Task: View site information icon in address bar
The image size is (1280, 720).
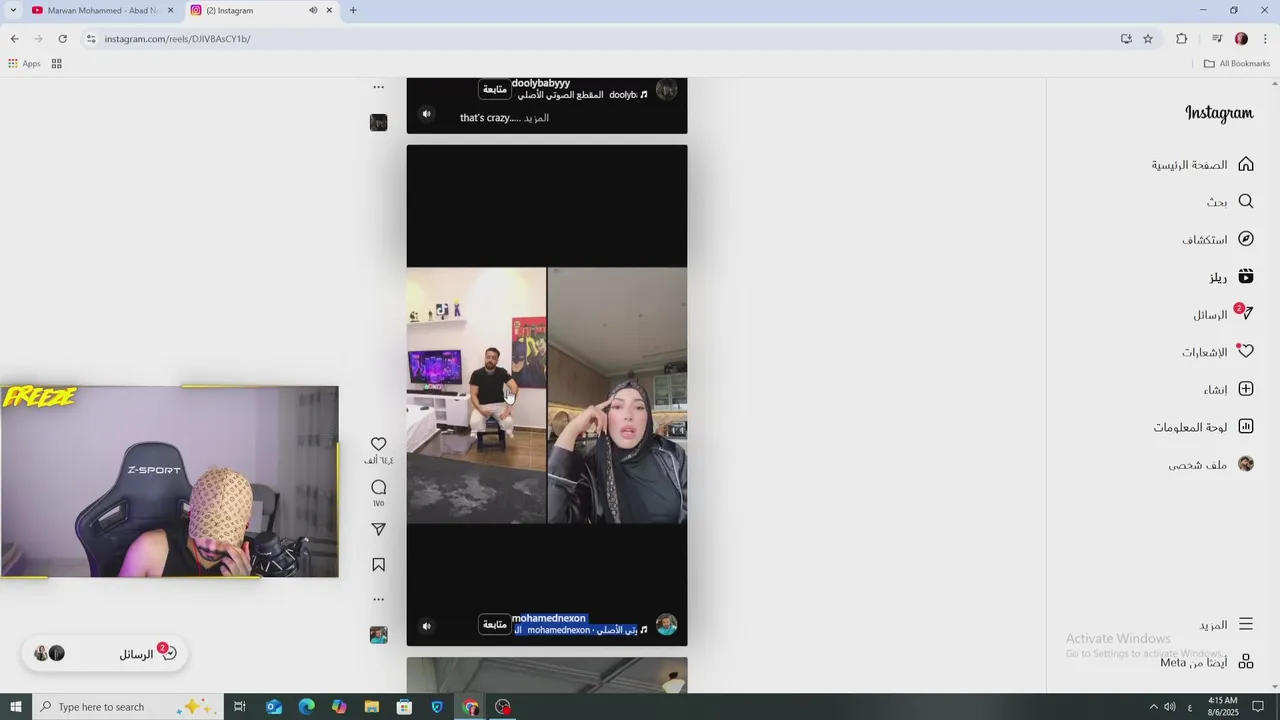Action: tap(91, 39)
